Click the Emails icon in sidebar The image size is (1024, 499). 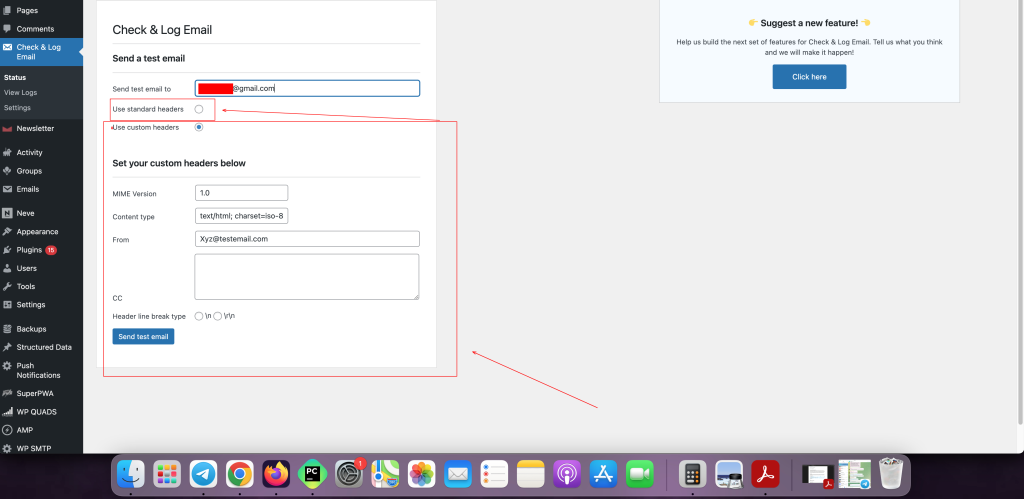(x=7, y=189)
